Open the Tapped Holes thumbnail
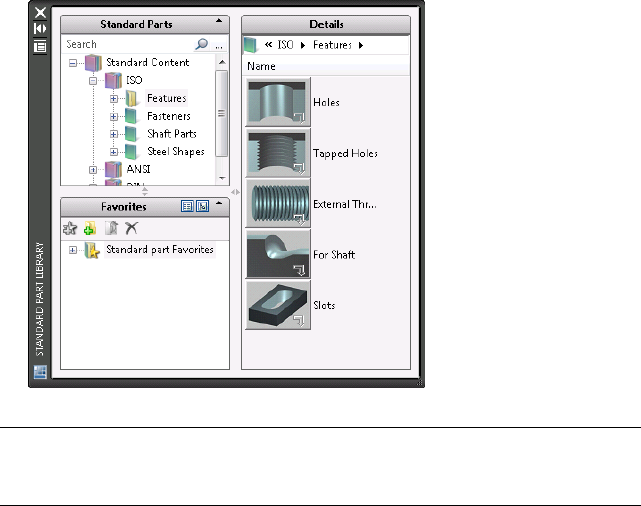641x506 pixels. [x=278, y=153]
